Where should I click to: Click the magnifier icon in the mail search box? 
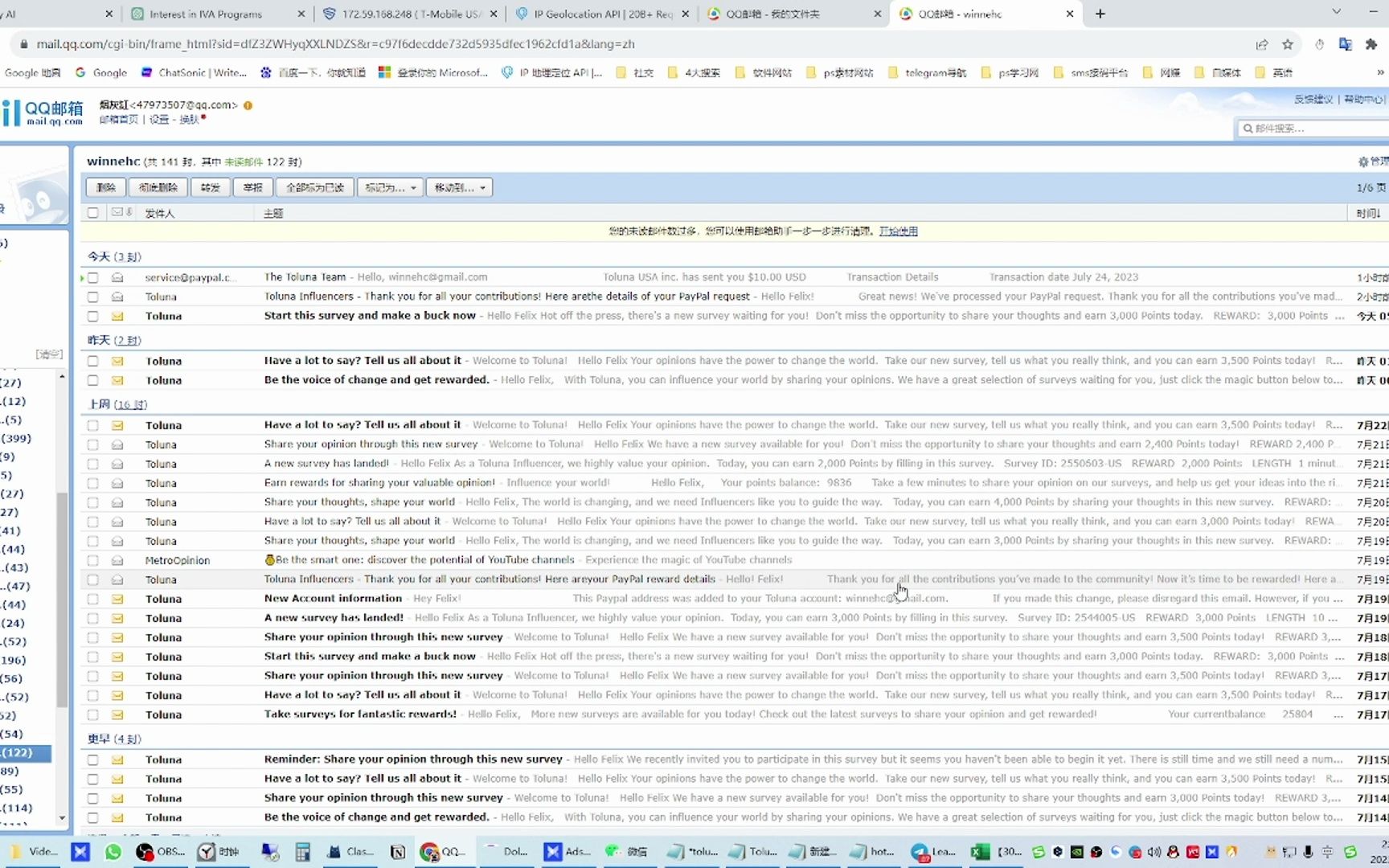pyautogui.click(x=1248, y=129)
